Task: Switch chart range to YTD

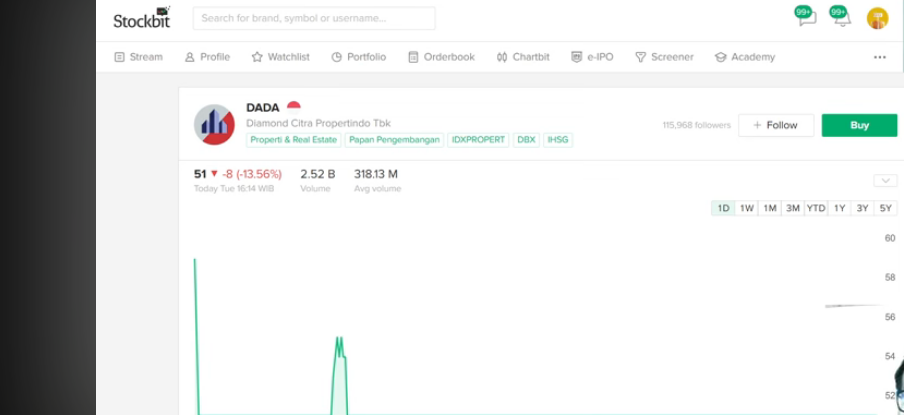Action: click(816, 208)
